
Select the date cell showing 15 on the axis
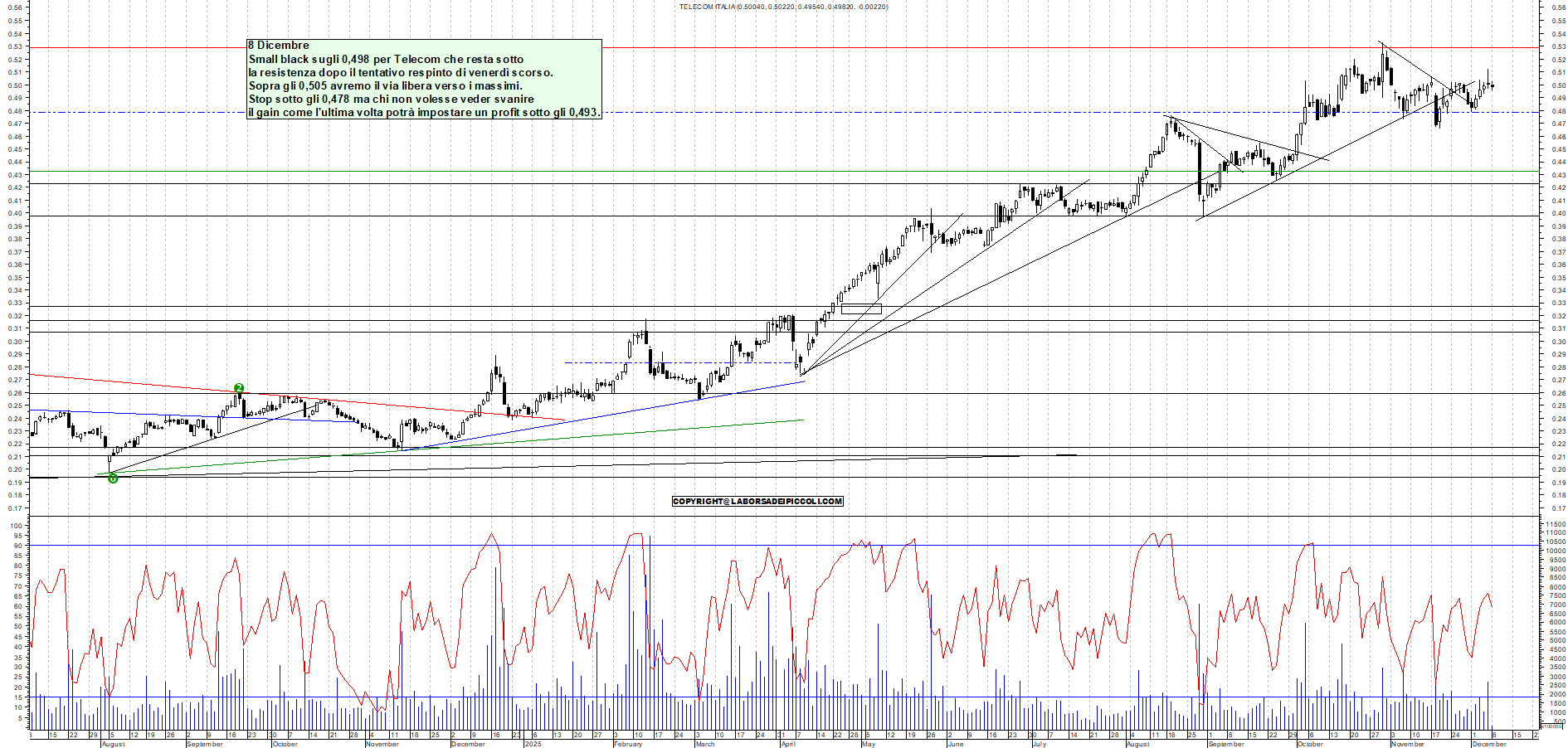[52, 734]
